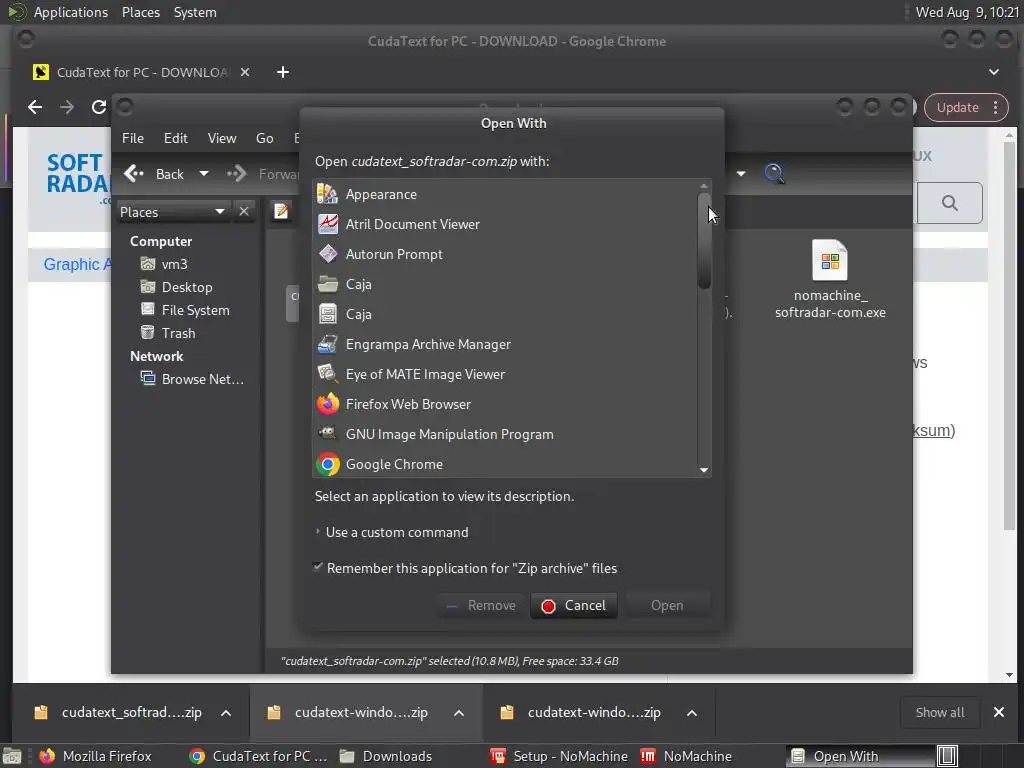The image size is (1024, 768).
Task: Select Google Chrome icon in list
Action: point(328,464)
